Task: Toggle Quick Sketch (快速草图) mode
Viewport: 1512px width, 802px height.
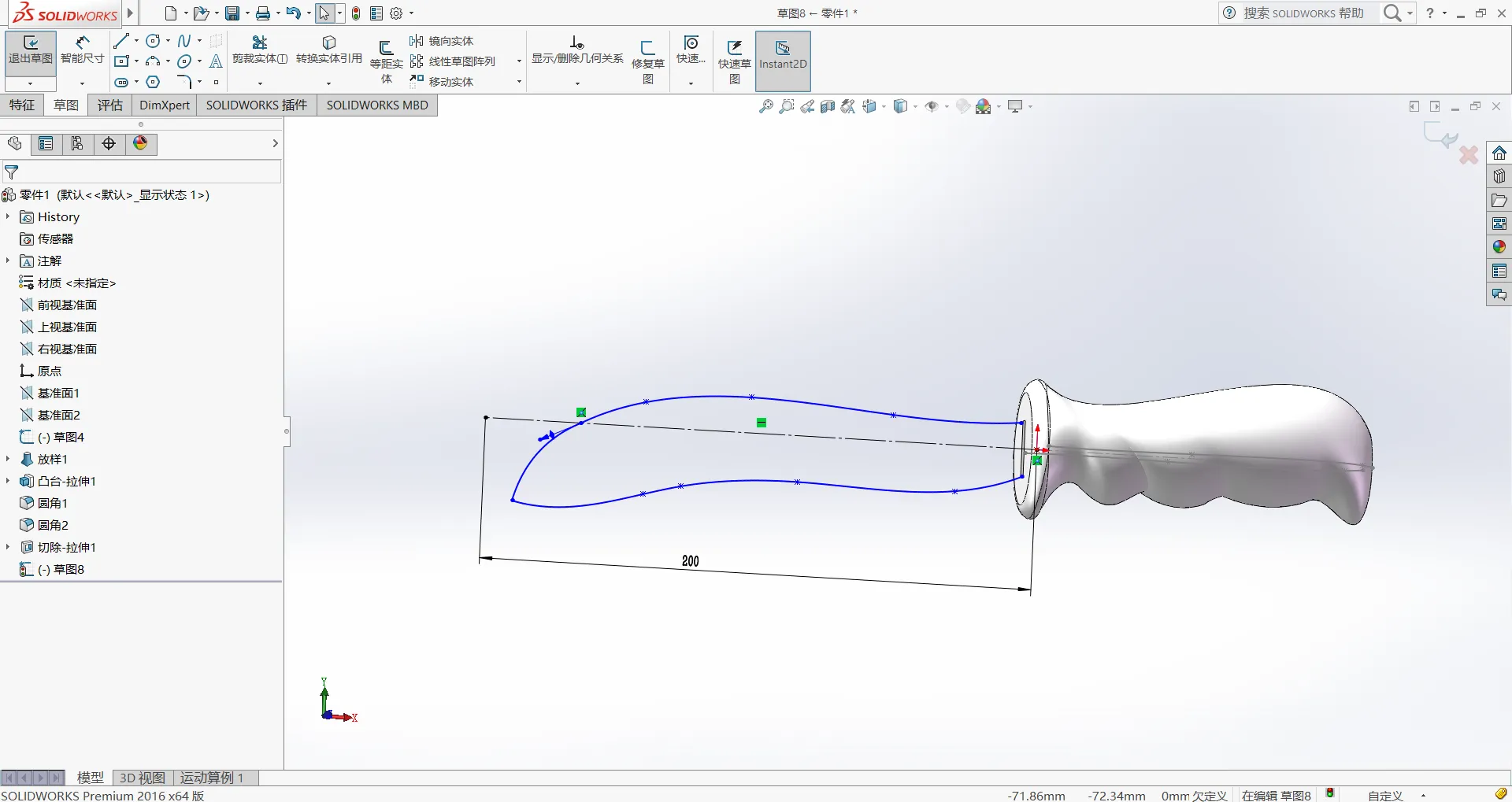Action: [734, 61]
